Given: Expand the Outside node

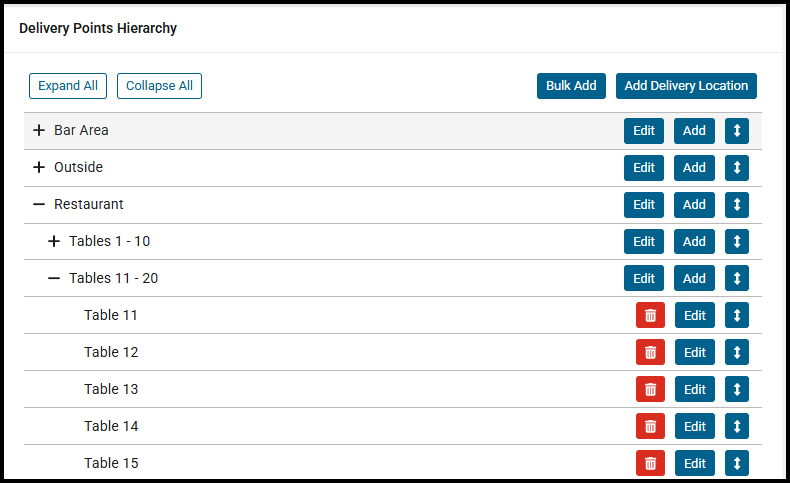Looking at the screenshot, I should tap(39, 167).
